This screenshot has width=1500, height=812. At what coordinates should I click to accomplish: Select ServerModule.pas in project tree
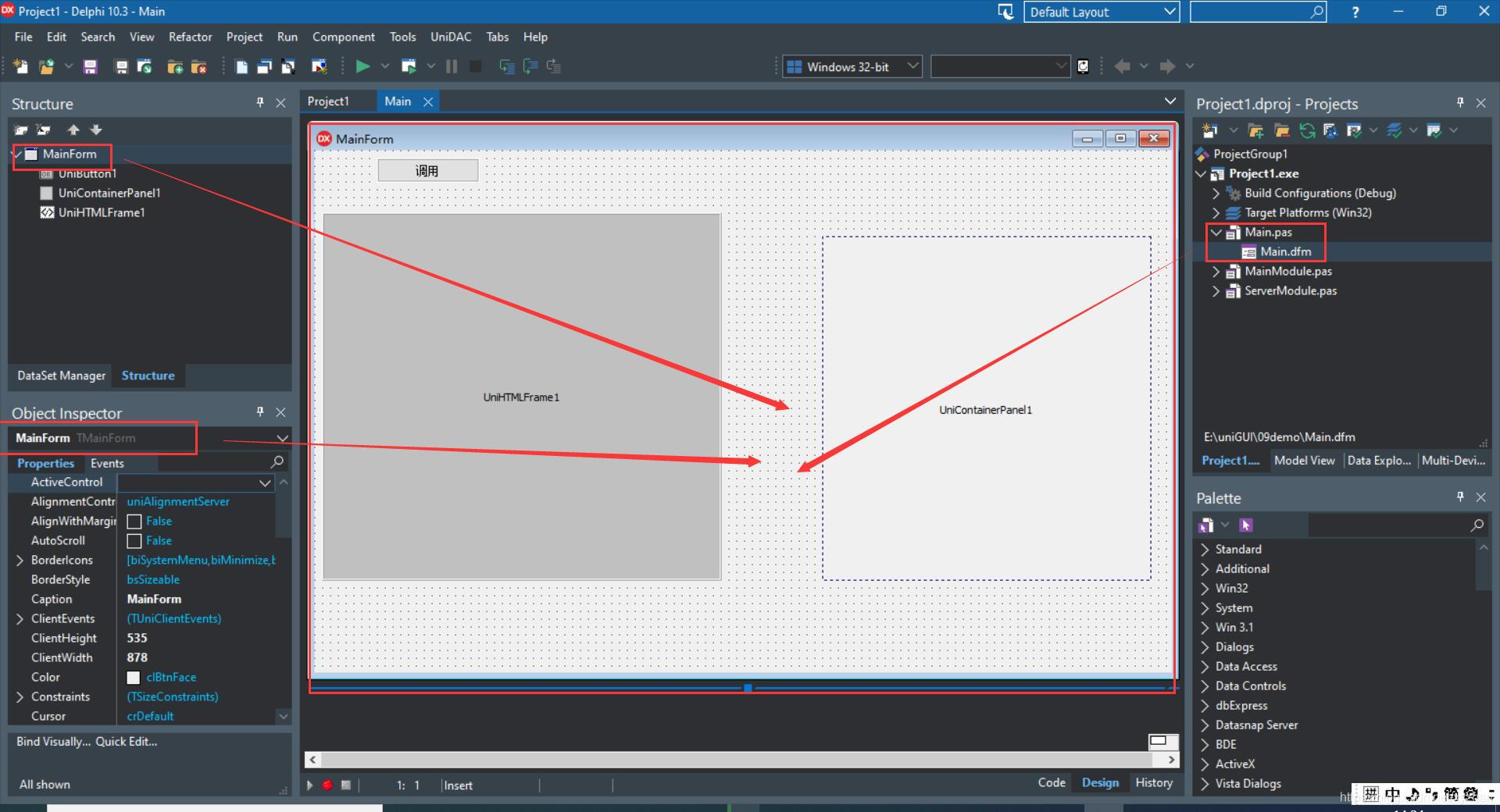tap(1290, 290)
